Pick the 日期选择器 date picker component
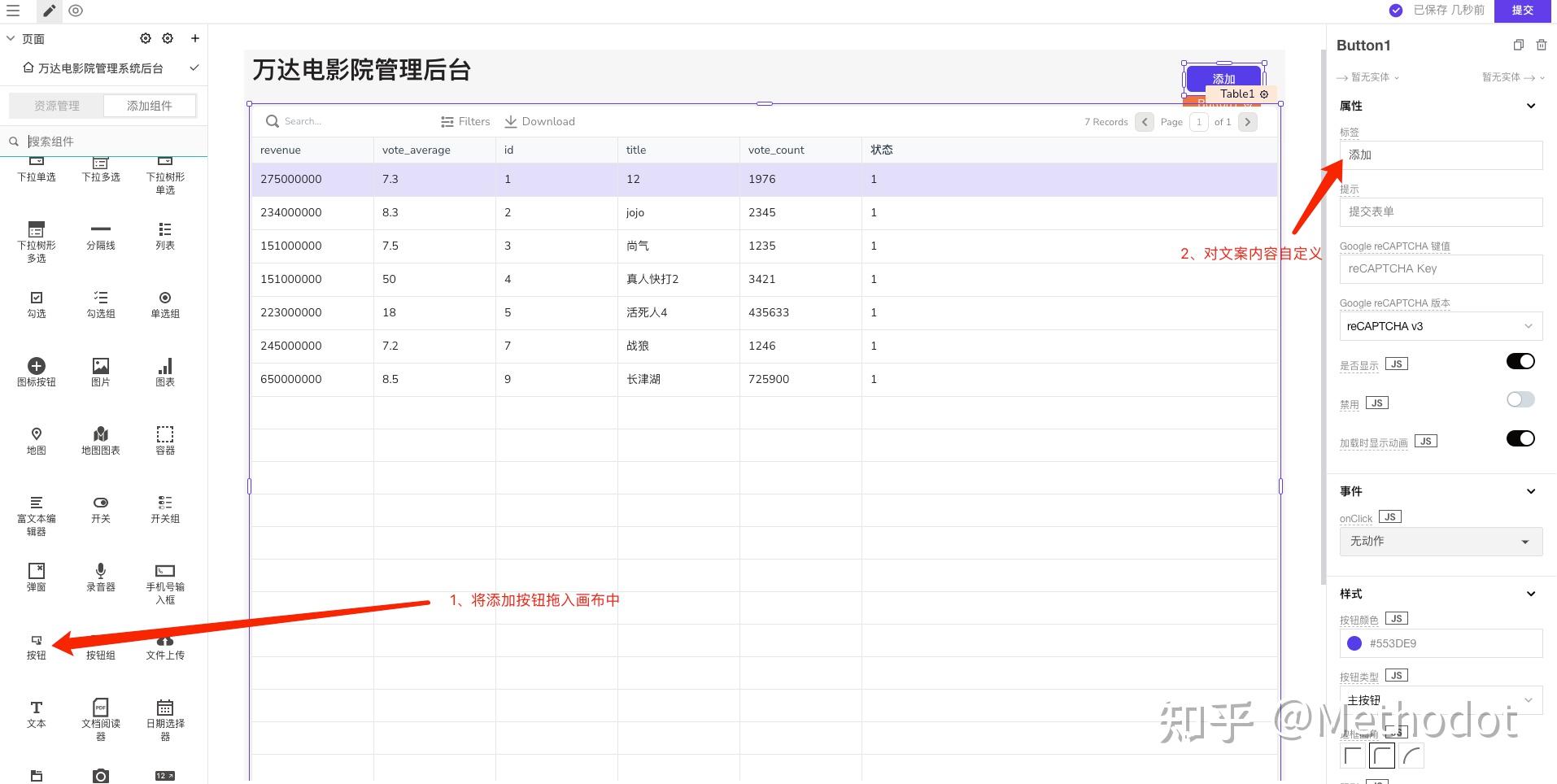The image size is (1557, 784). coord(165,721)
